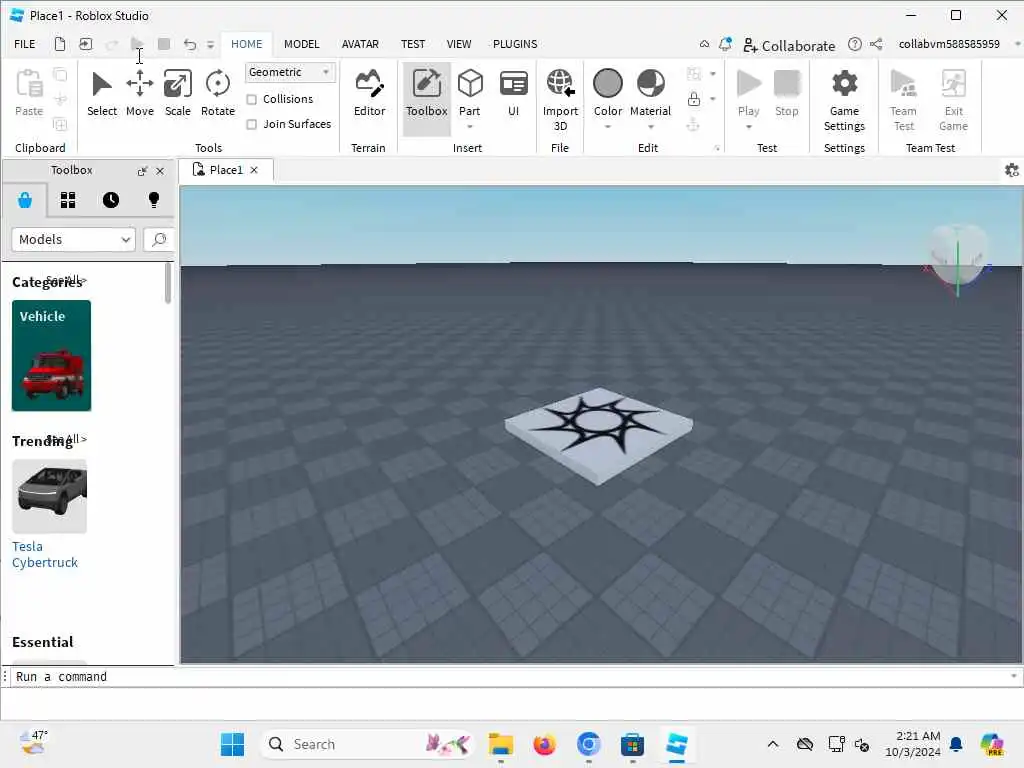This screenshot has width=1024, height=768.
Task: Insert a new Part
Action: [x=470, y=91]
